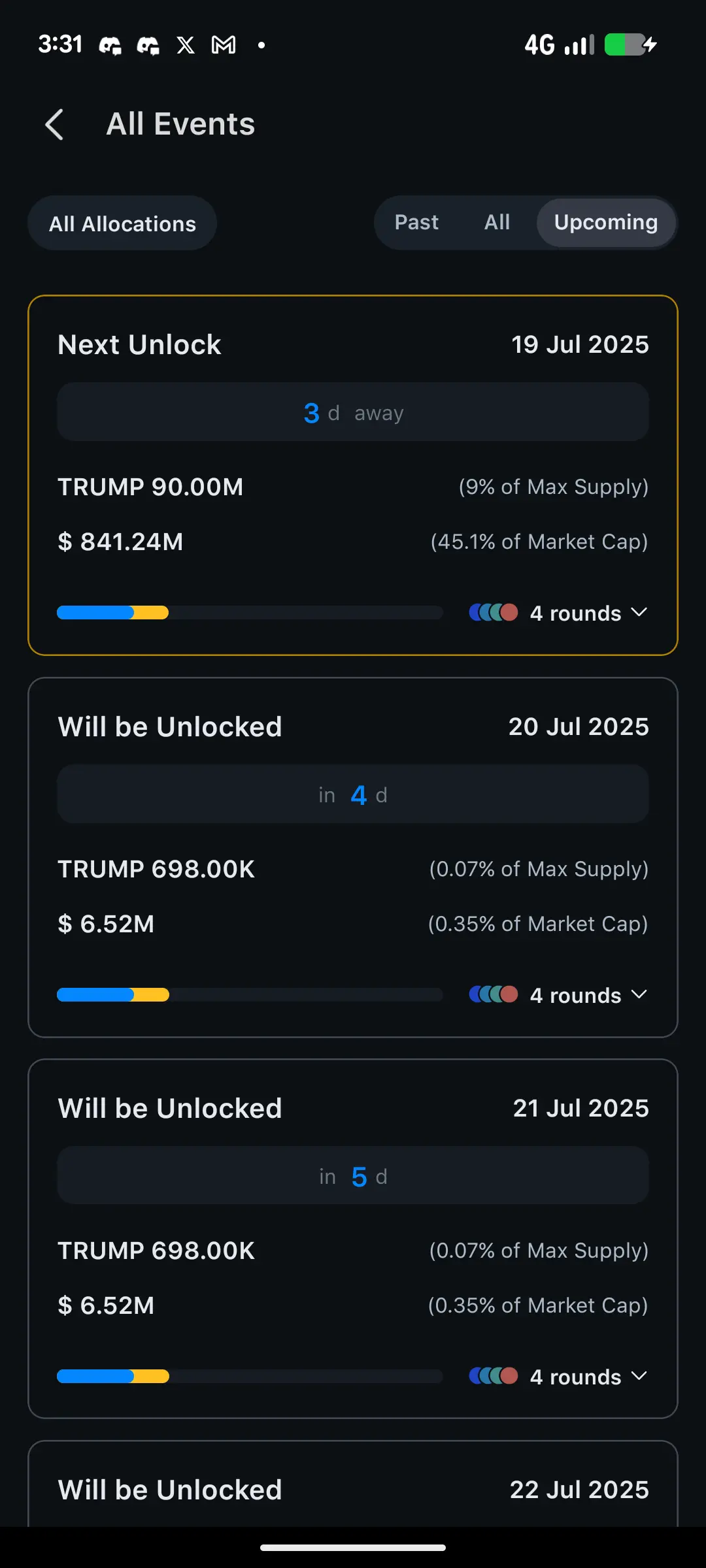Switch filter to All events
The height and width of the screenshot is (1568, 706).
[497, 223]
